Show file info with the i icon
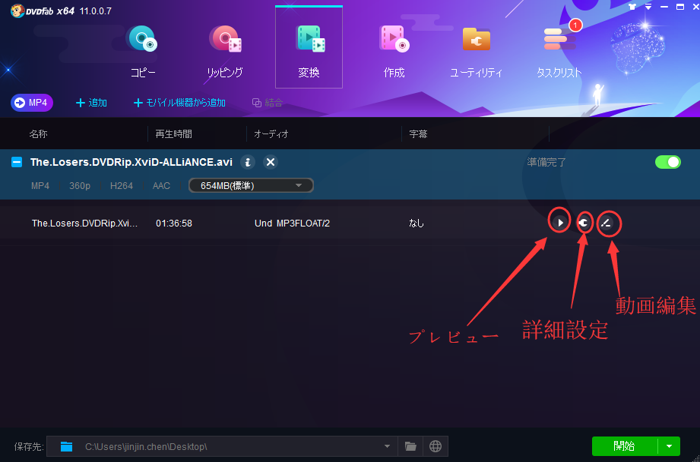Screen dimensions: 700x462 click(248, 162)
